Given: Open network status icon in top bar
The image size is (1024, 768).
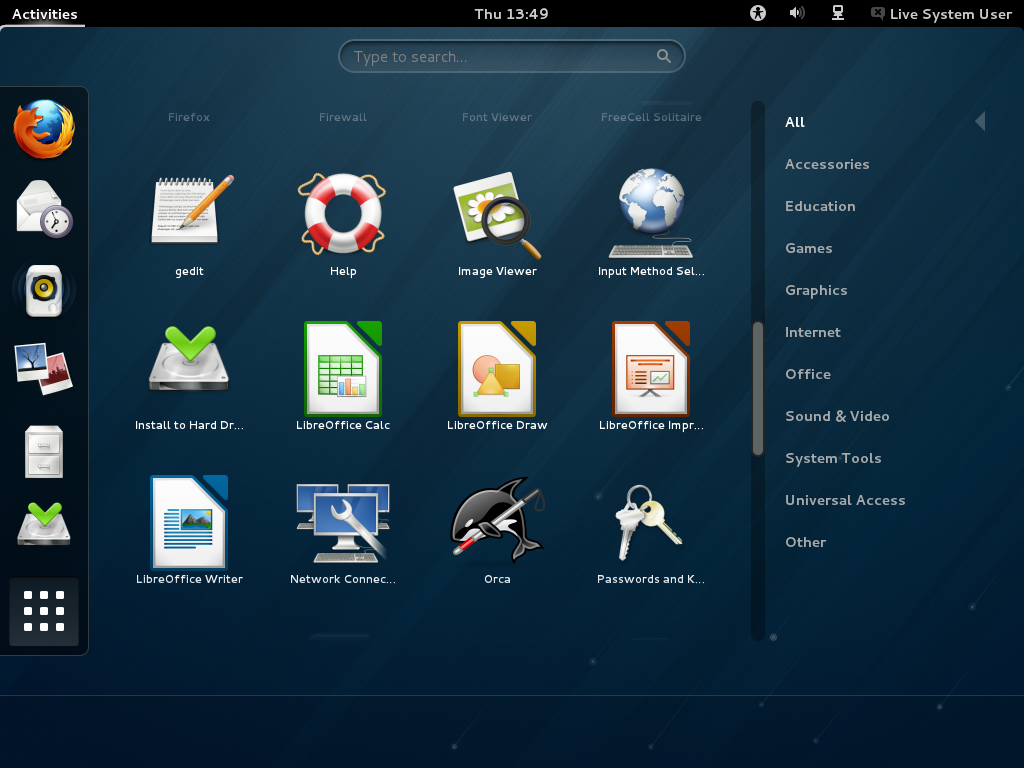Looking at the screenshot, I should click(x=838, y=13).
